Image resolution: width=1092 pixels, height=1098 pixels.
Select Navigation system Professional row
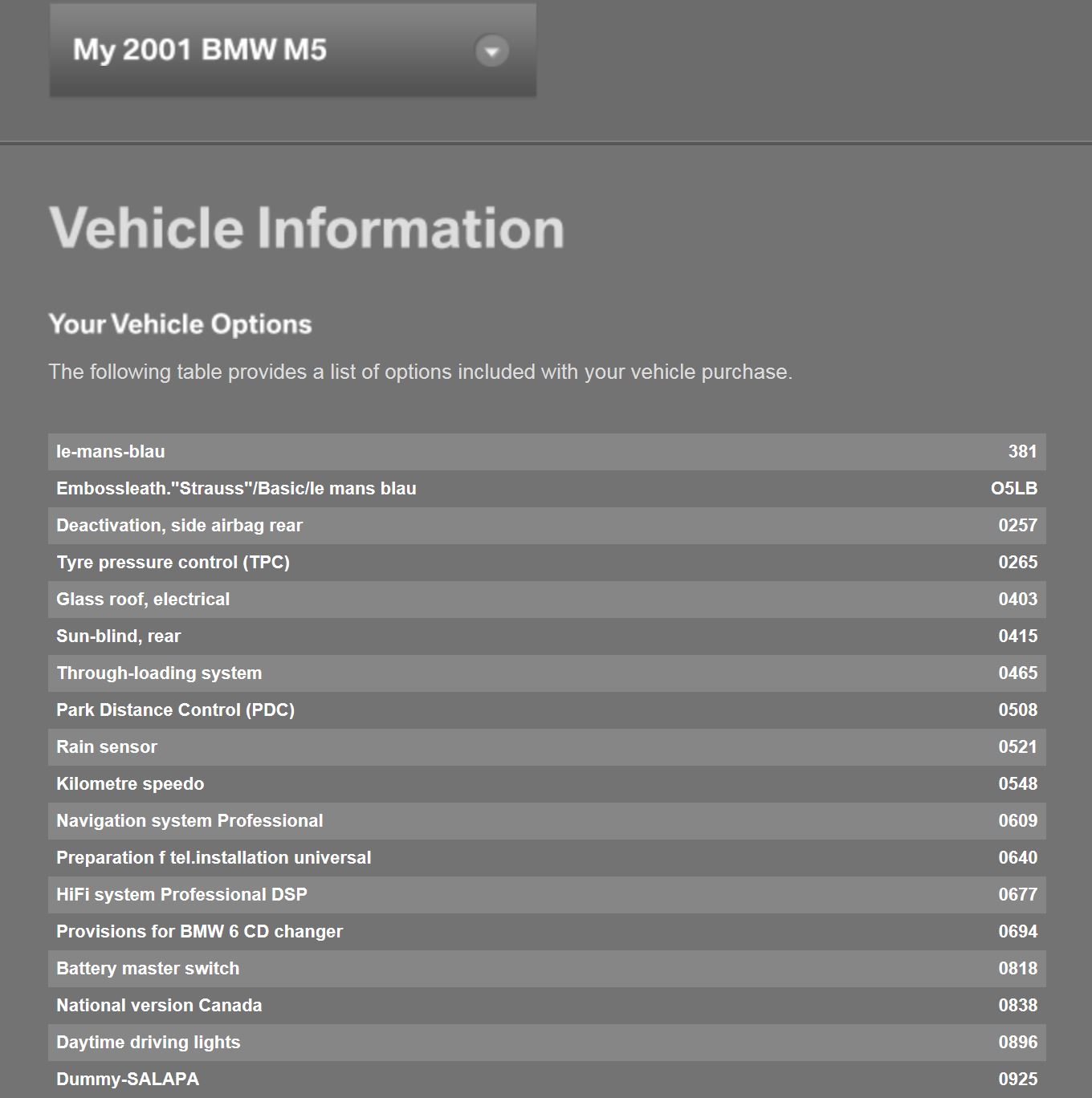pyautogui.click(x=547, y=821)
